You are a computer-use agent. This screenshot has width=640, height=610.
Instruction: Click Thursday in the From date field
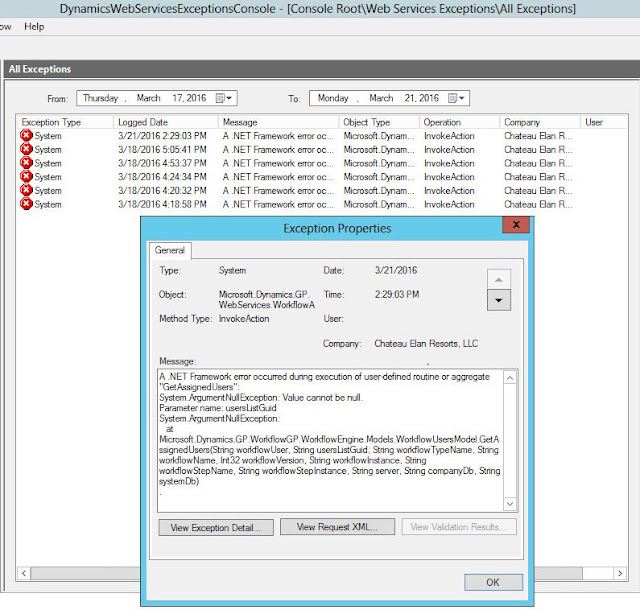[100, 98]
